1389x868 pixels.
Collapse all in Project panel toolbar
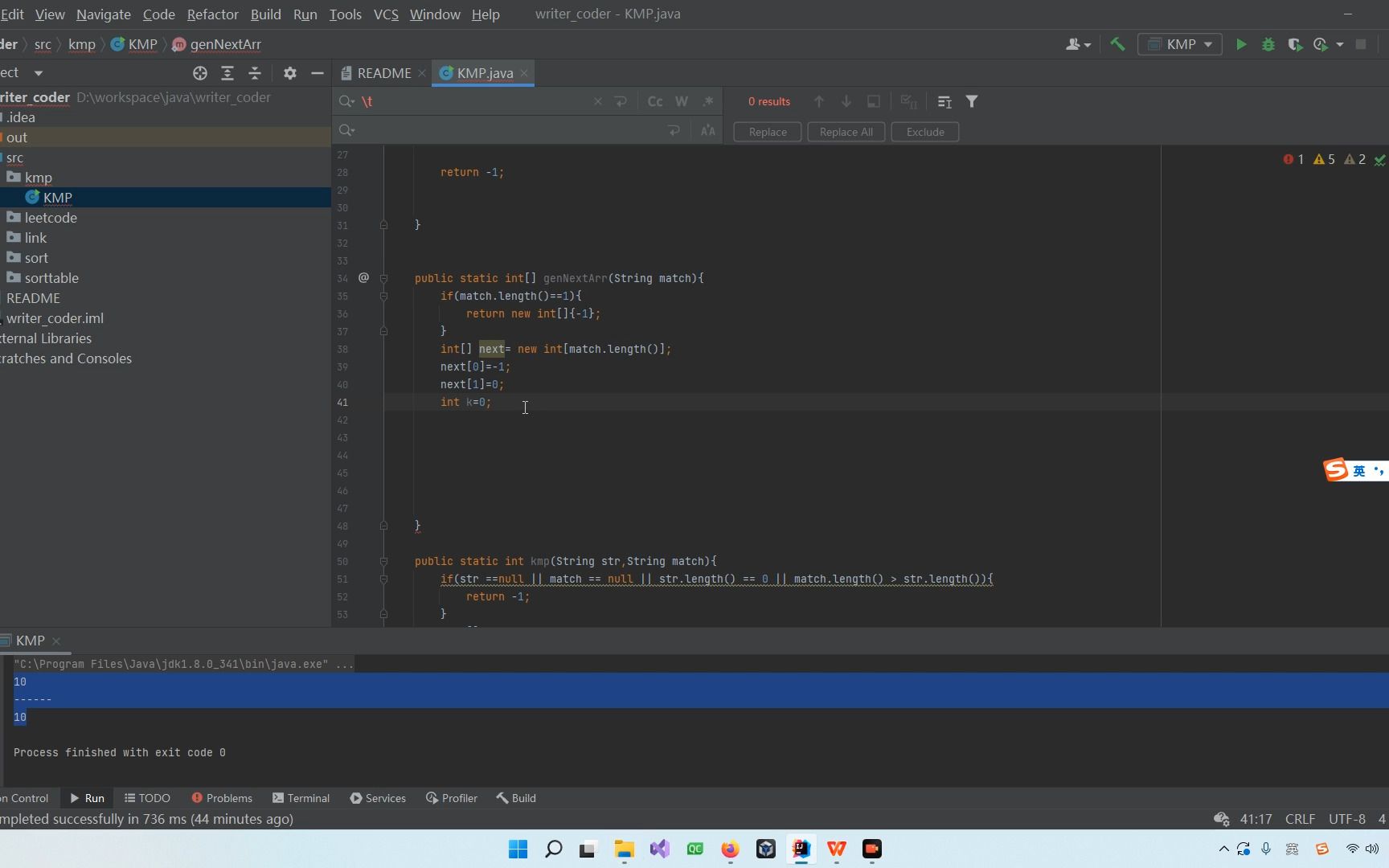tap(255, 73)
